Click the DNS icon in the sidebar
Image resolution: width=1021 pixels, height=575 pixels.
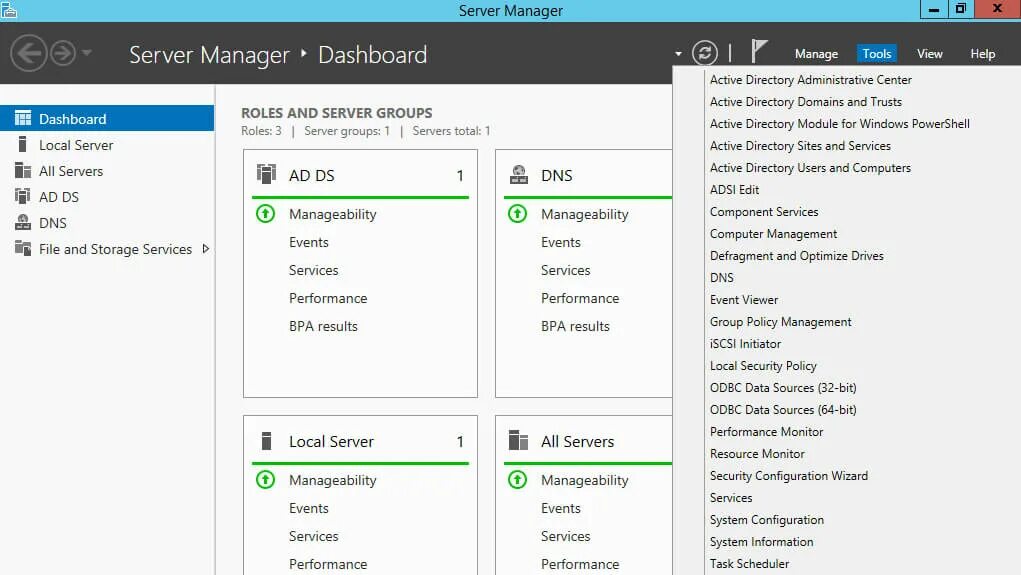pyautogui.click(x=23, y=222)
